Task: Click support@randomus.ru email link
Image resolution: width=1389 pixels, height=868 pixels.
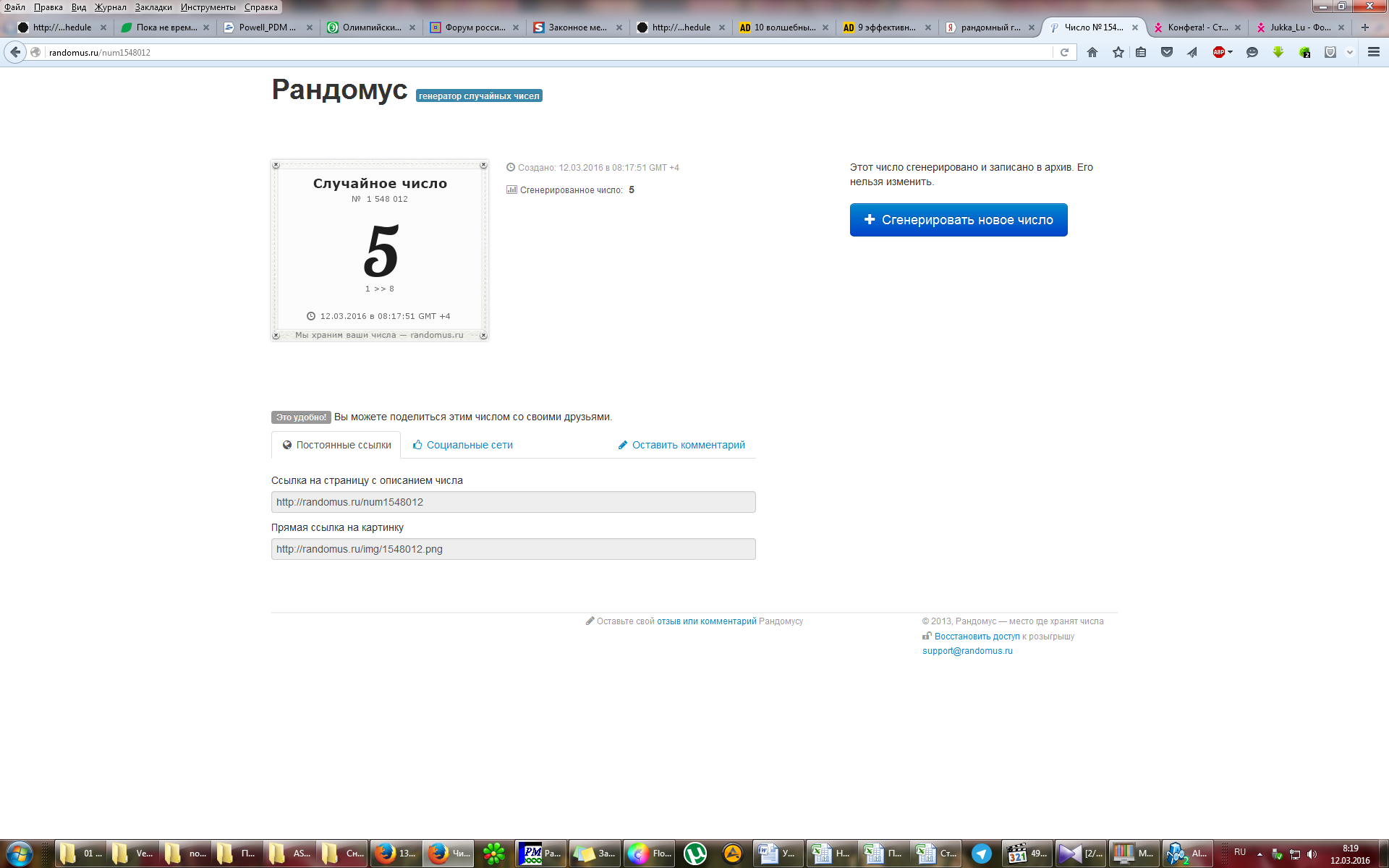Action: tap(967, 651)
